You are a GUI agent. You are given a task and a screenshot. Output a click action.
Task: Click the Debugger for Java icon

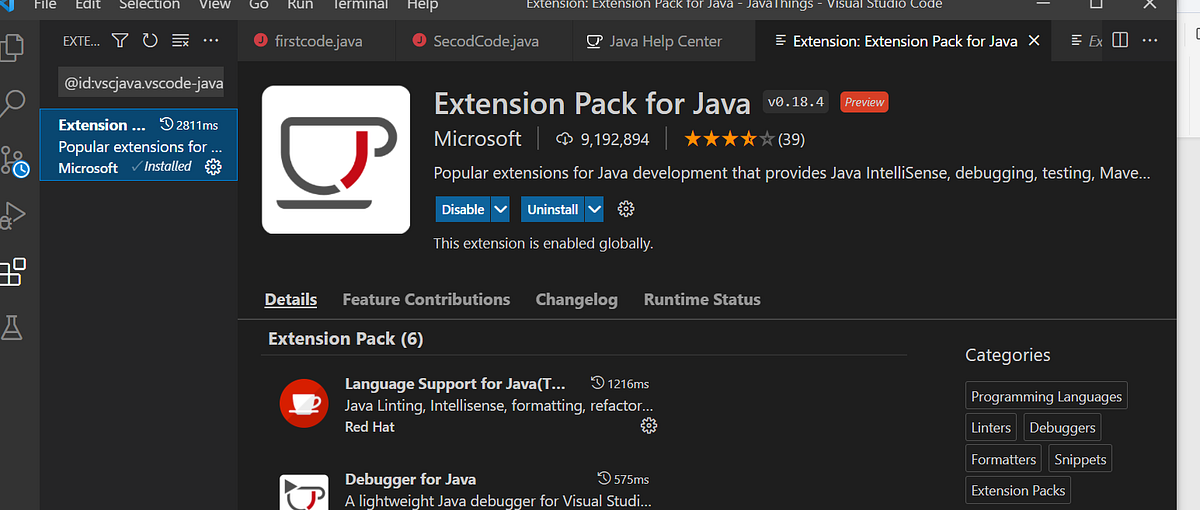click(x=304, y=492)
